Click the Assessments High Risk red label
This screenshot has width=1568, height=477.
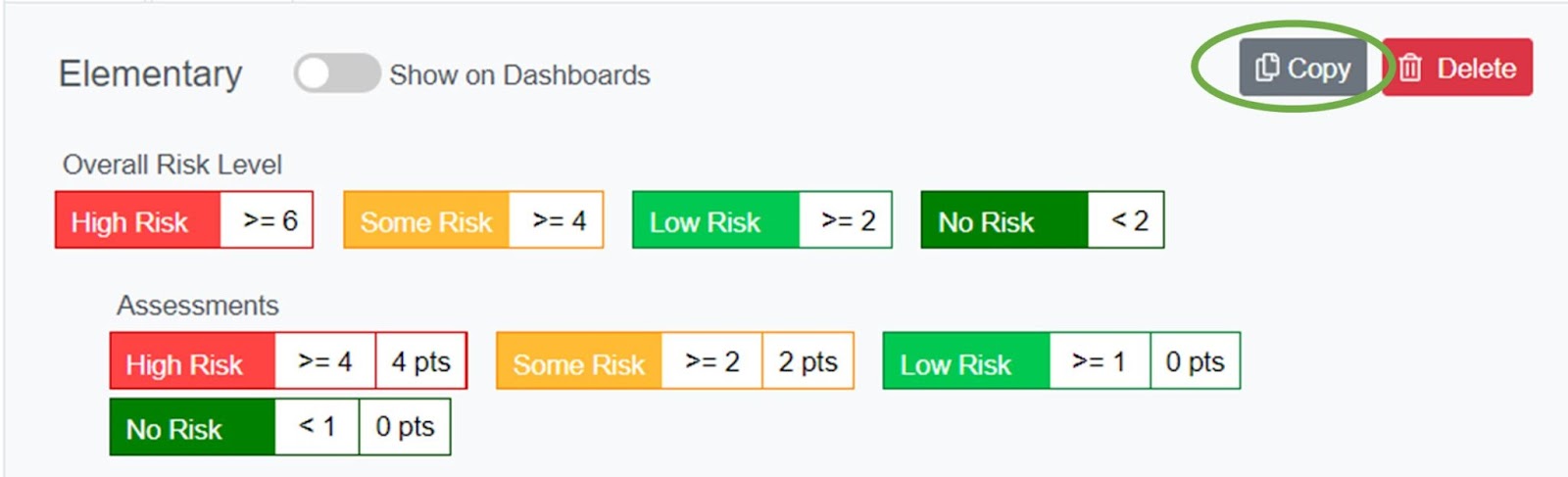pos(192,361)
